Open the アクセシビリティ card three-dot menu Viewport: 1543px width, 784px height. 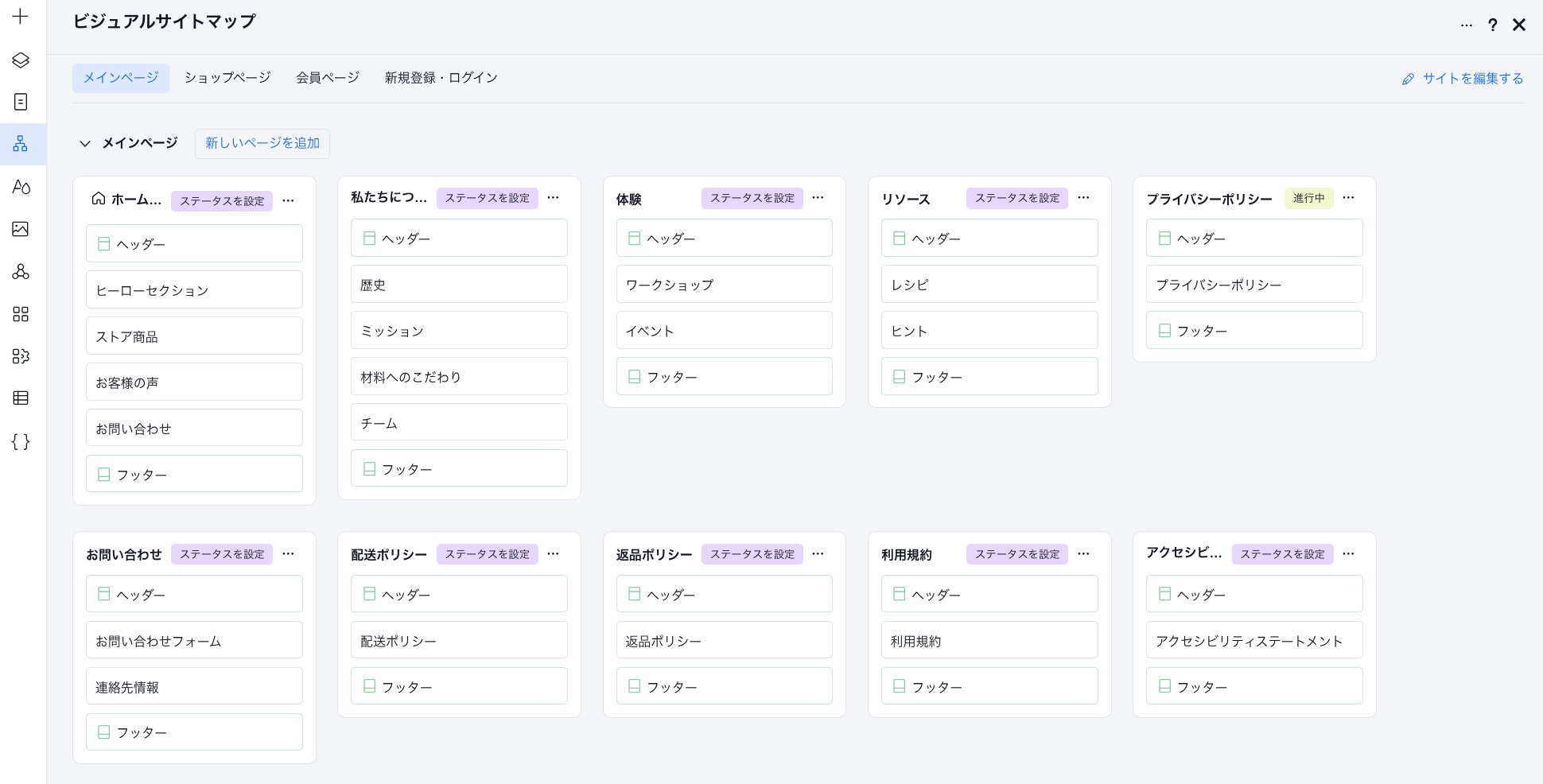1348,554
